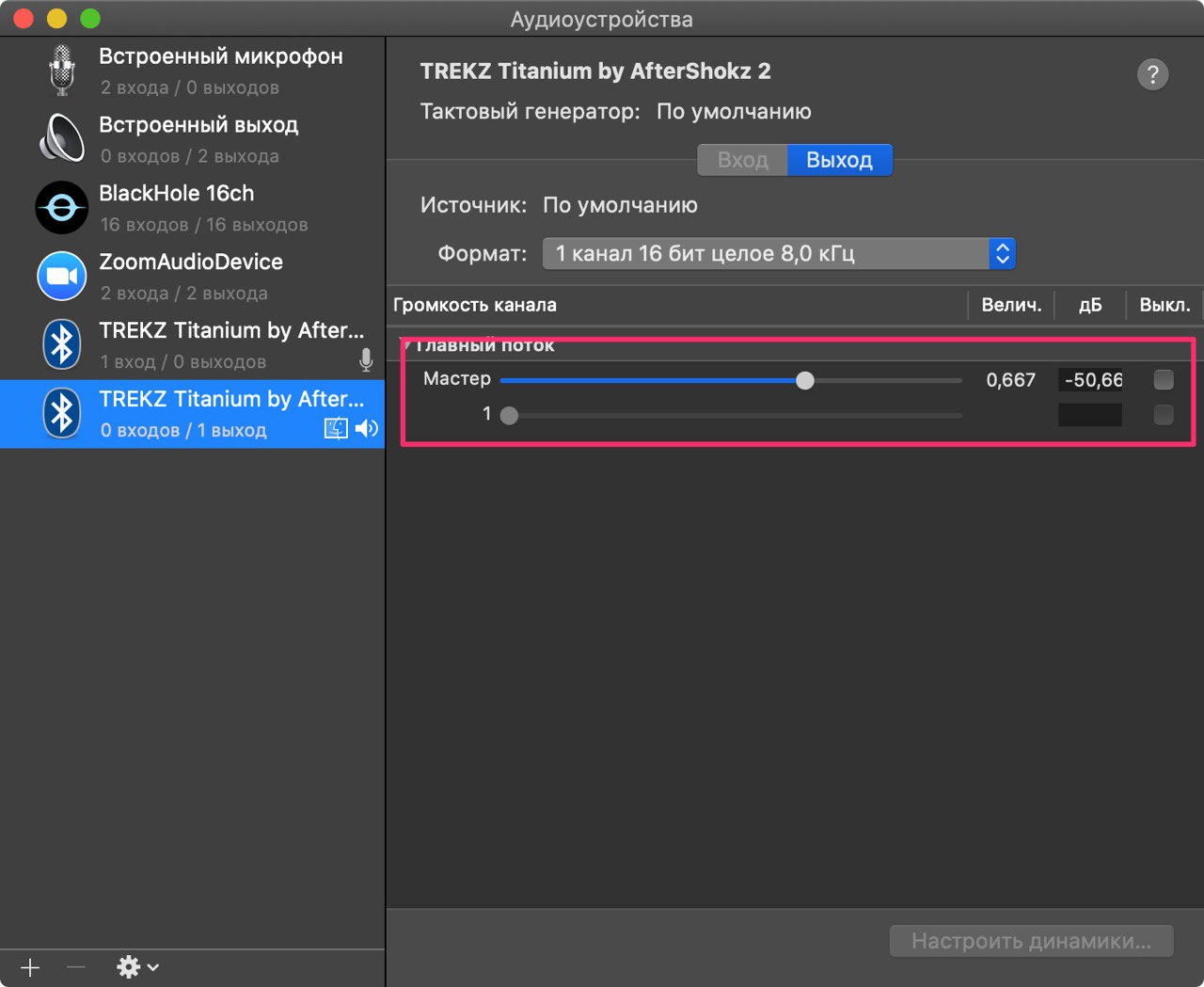Open the Формат dropdown
The width and height of the screenshot is (1204, 987).
[x=779, y=254]
